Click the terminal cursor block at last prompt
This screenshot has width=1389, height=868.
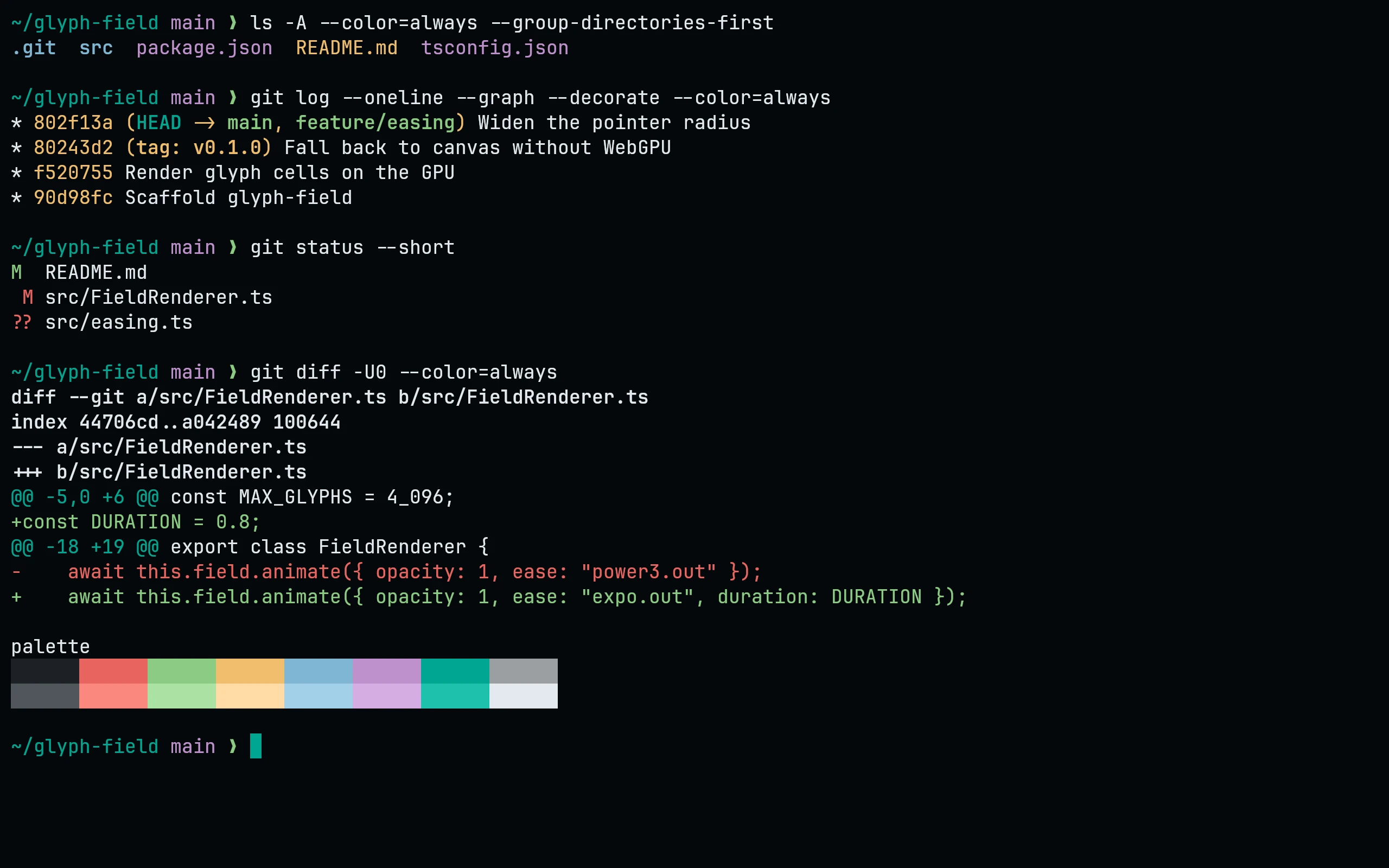coord(256,746)
